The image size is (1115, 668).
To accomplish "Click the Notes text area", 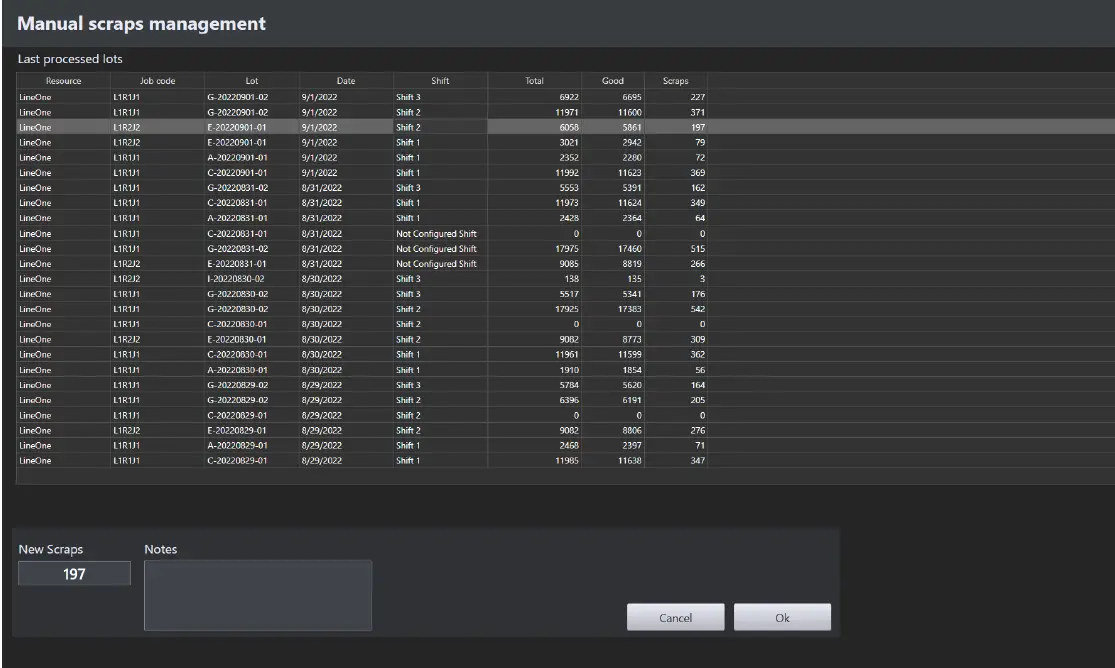I will (x=258, y=593).
